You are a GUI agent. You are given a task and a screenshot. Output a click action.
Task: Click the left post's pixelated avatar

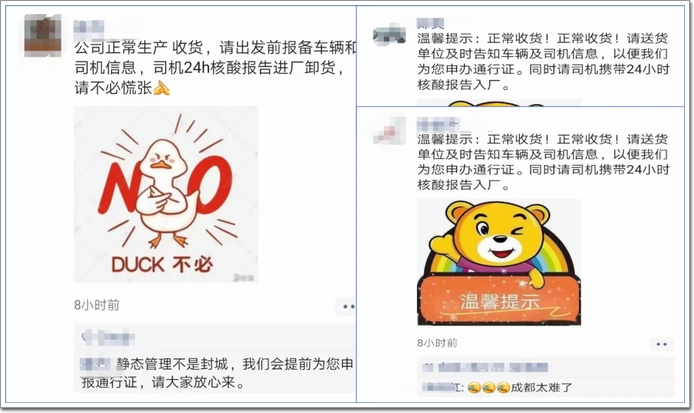[42, 35]
